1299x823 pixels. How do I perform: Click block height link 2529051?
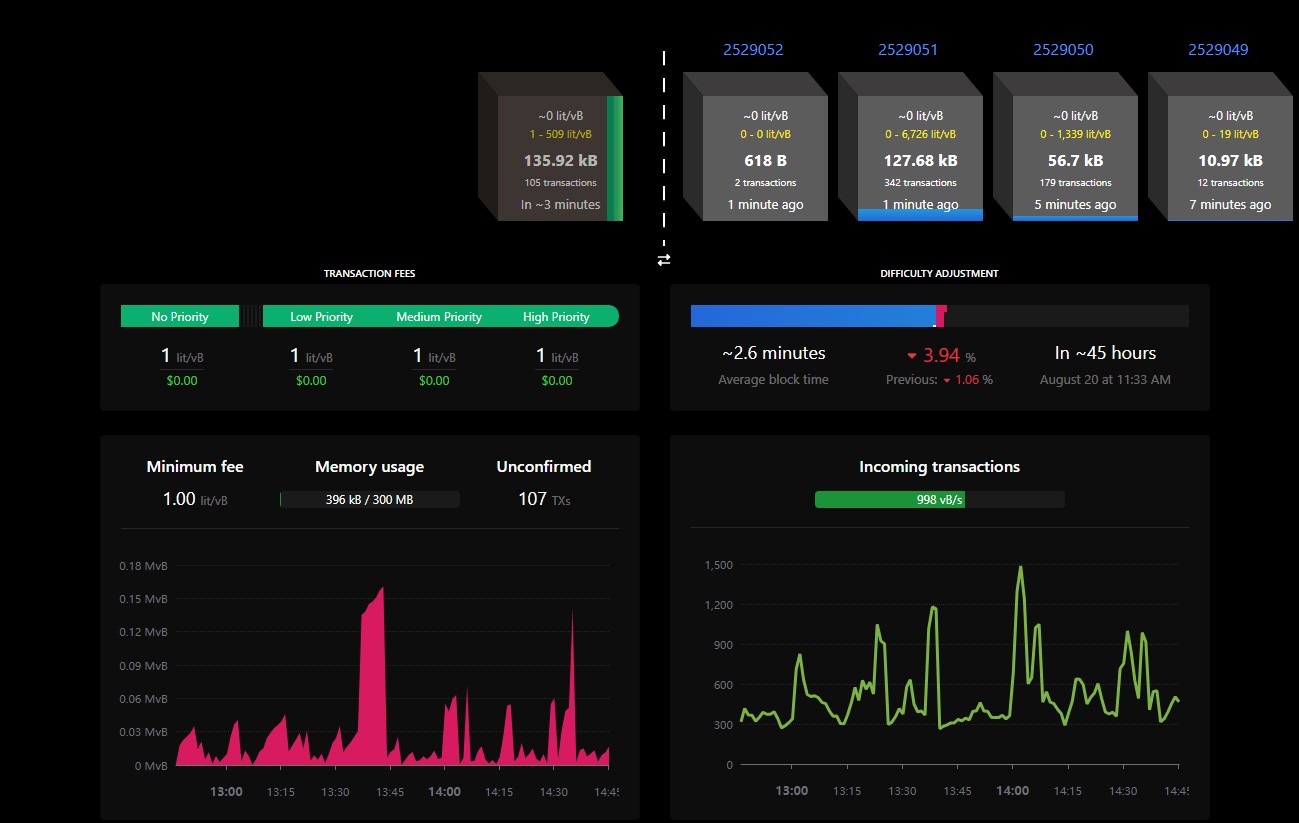point(908,49)
